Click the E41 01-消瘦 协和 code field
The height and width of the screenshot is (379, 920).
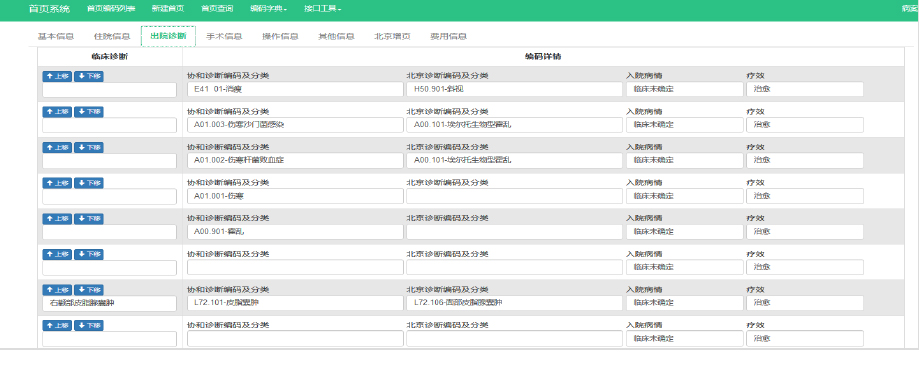pos(295,89)
